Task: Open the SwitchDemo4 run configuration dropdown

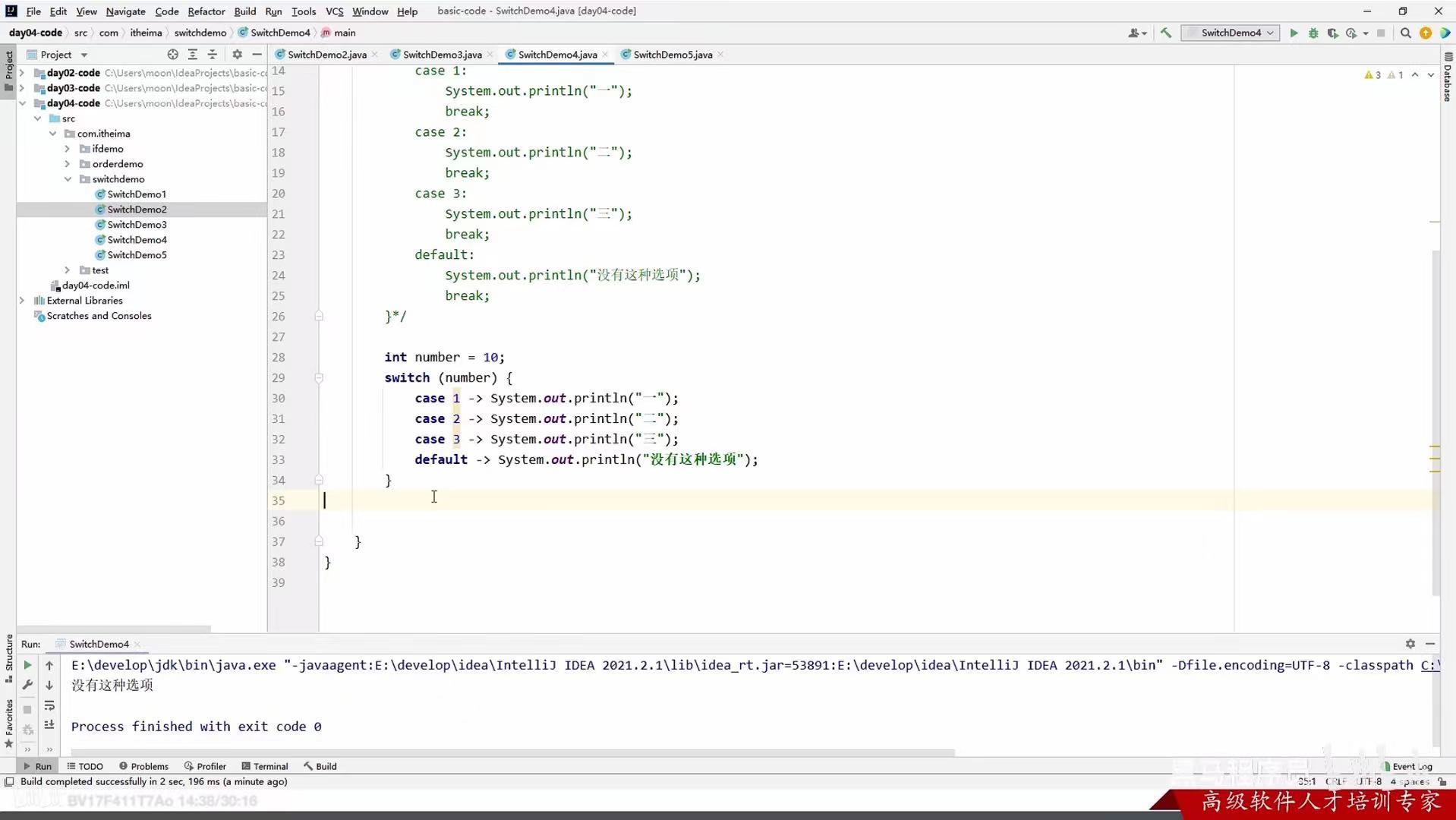Action: [1230, 33]
